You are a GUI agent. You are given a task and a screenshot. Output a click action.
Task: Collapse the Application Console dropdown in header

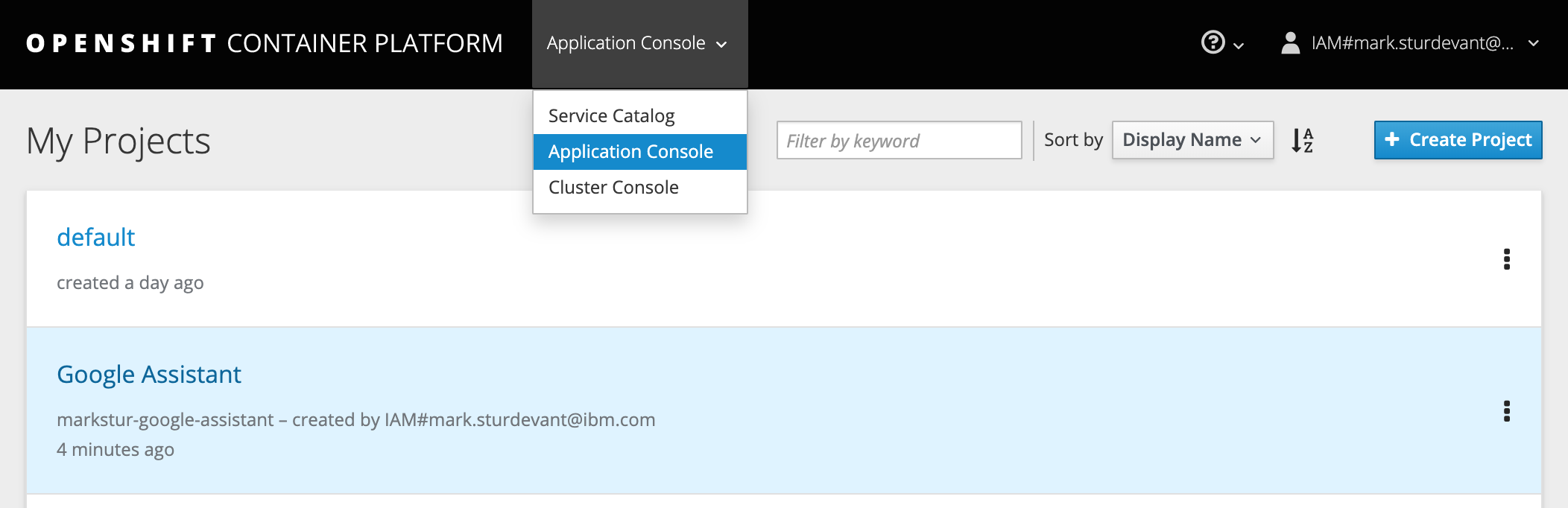[639, 44]
